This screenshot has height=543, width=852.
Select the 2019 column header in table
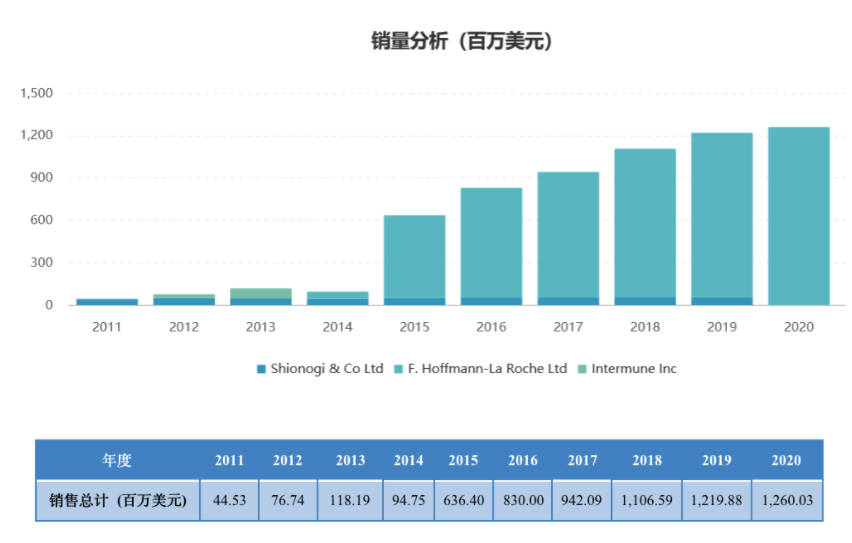(x=714, y=460)
